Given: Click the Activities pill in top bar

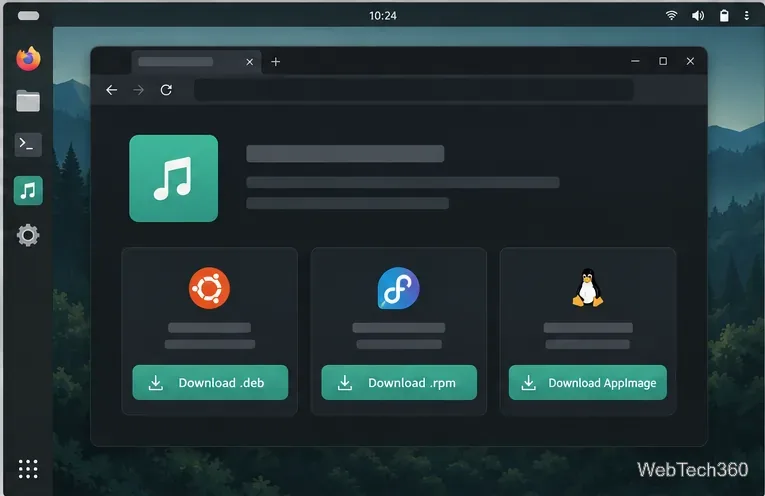Looking at the screenshot, I should pos(28,16).
